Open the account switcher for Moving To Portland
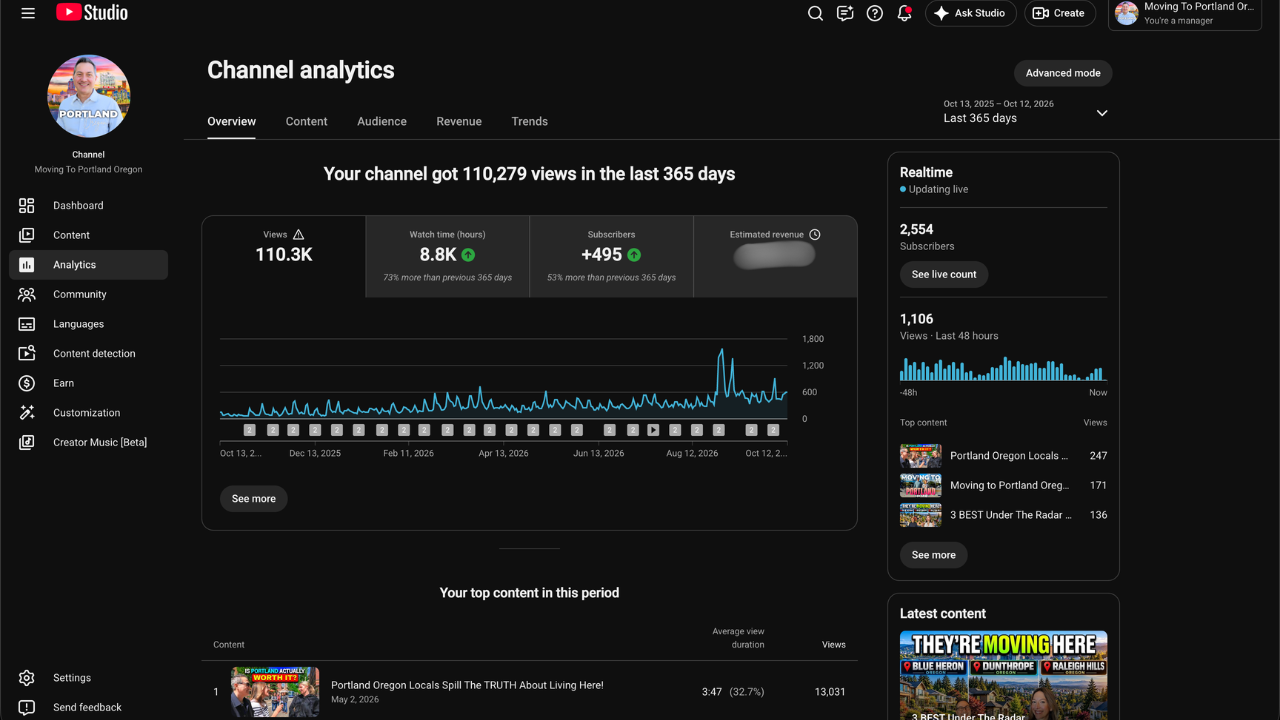The image size is (1280, 720). (x=1184, y=13)
